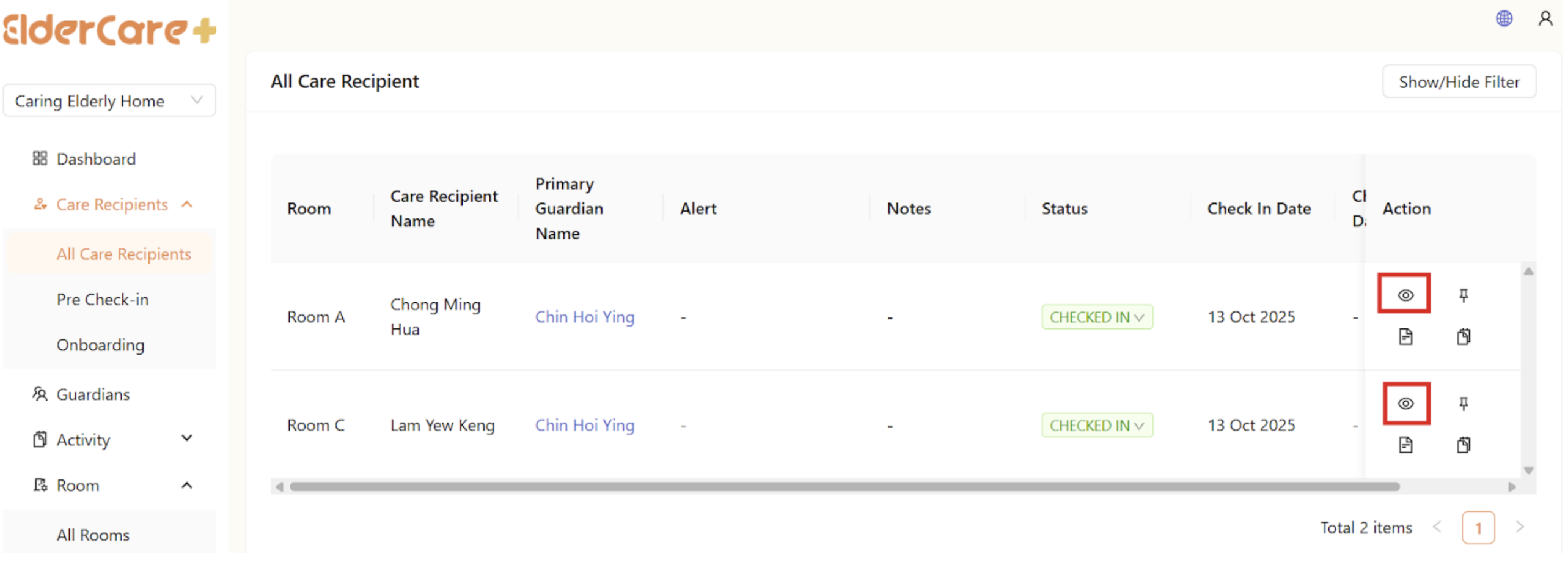Go to Dashboard in sidebar

coord(96,159)
